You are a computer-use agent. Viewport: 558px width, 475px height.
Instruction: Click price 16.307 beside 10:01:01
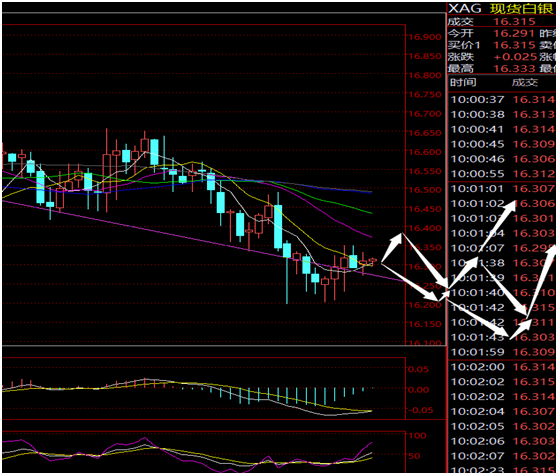click(x=533, y=189)
